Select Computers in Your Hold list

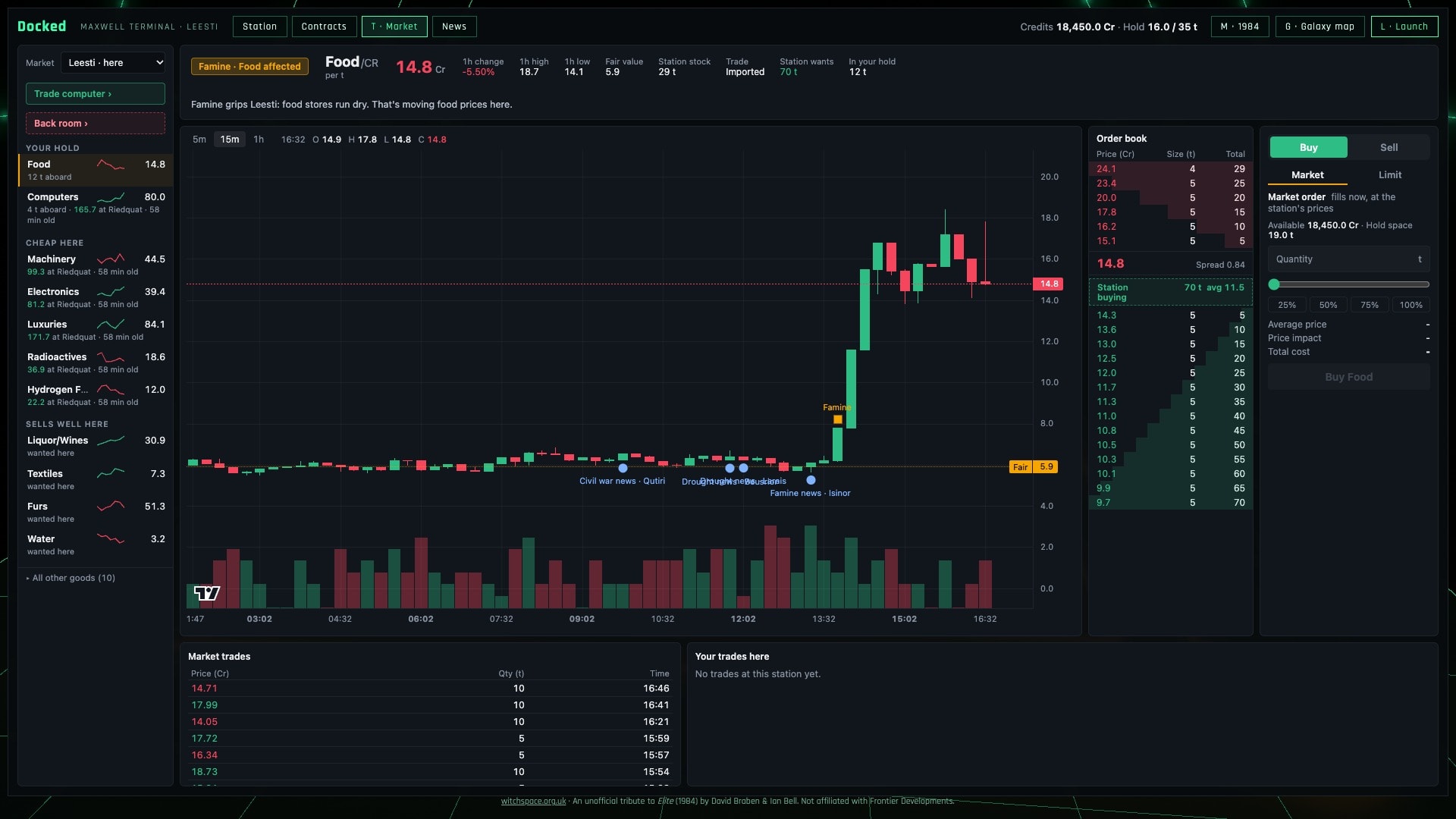pos(96,209)
